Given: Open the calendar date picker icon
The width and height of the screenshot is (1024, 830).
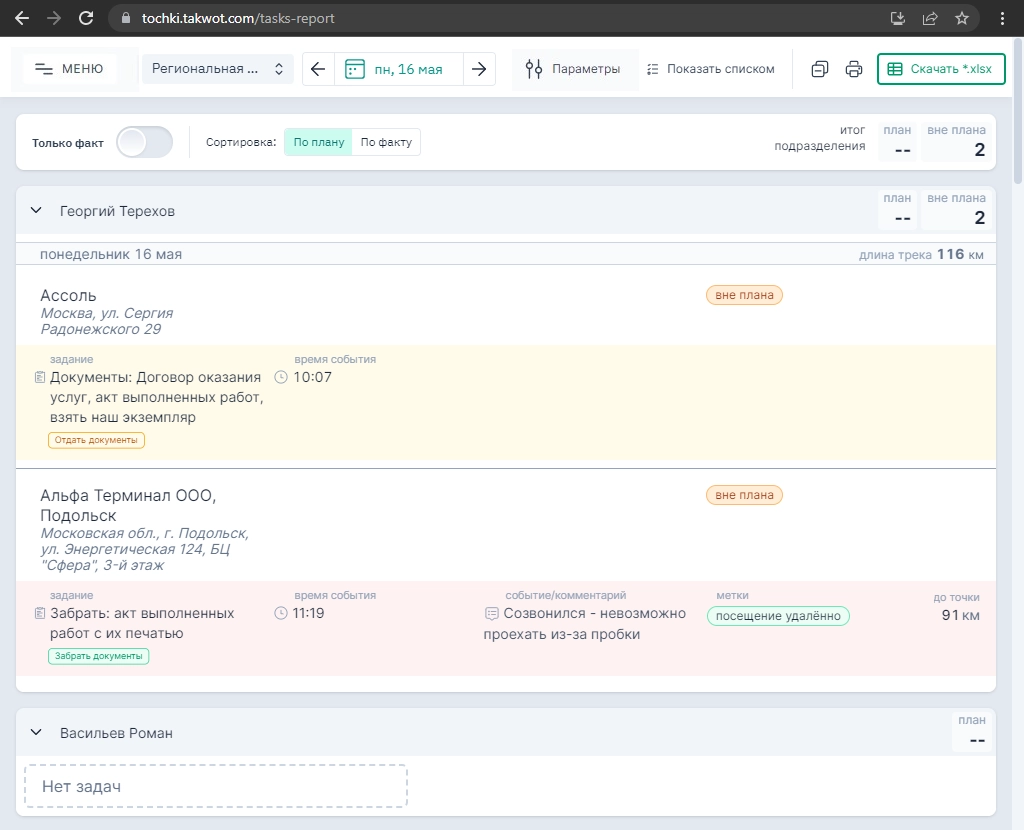Looking at the screenshot, I should [x=355, y=69].
